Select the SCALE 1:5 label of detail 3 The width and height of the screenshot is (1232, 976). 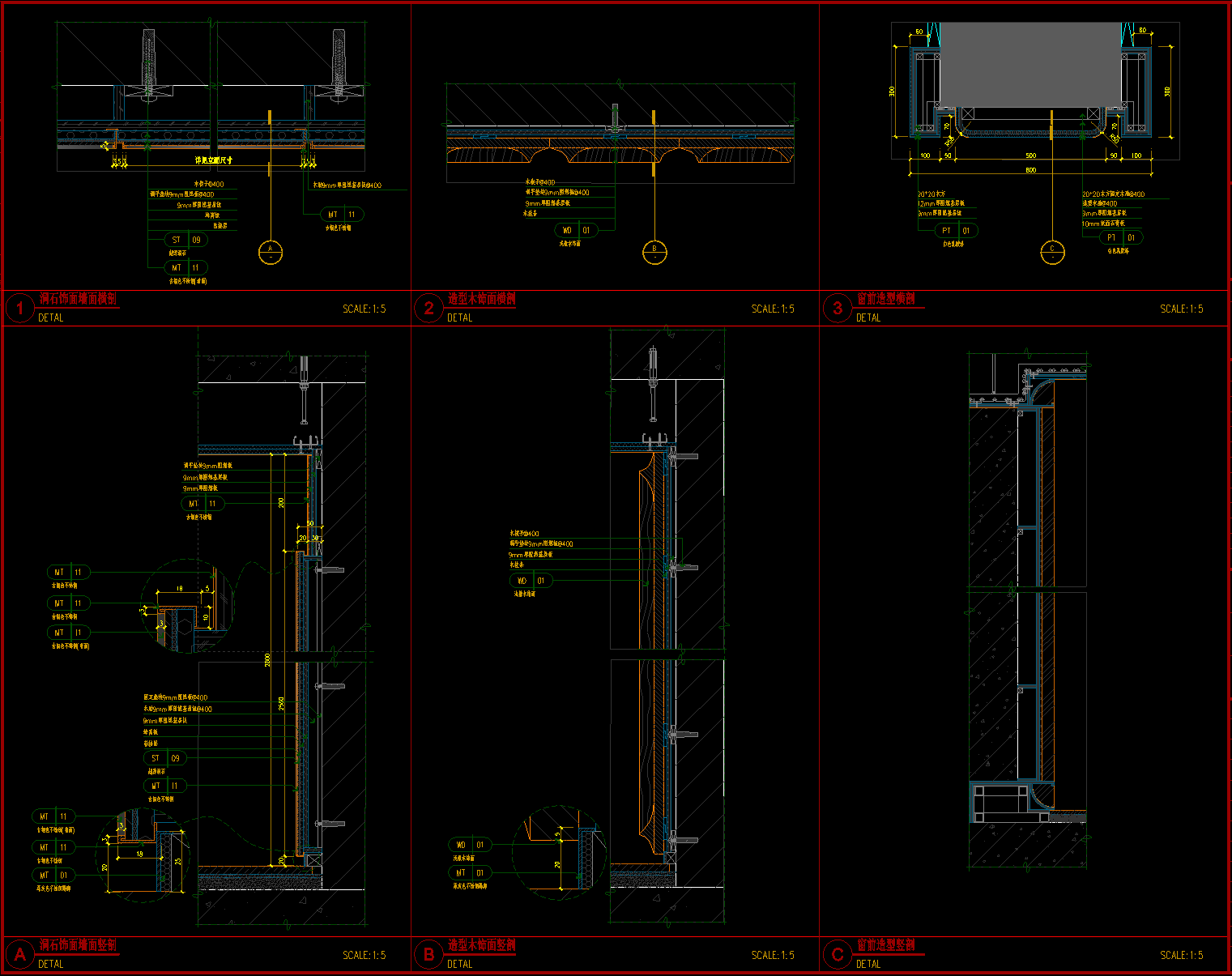click(1181, 309)
